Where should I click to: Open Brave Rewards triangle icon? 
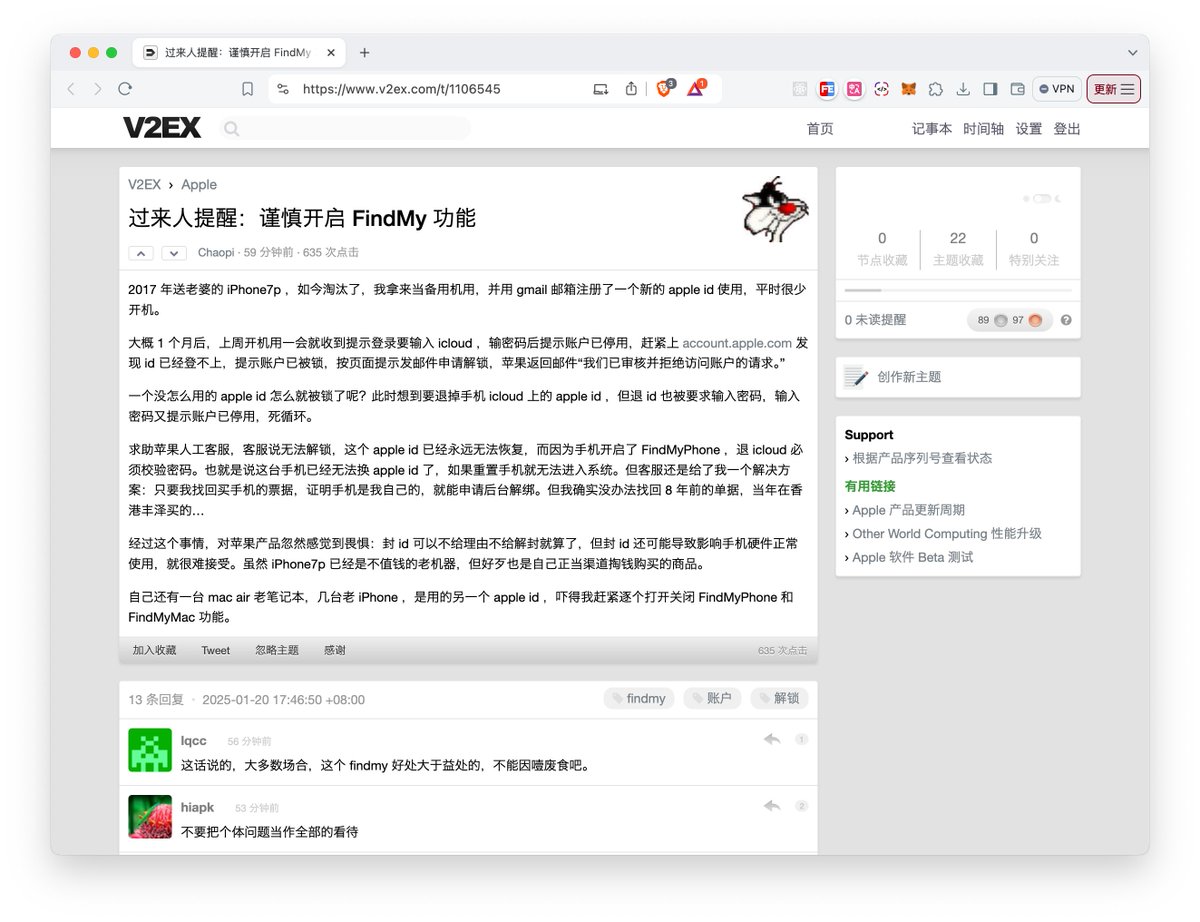(696, 88)
